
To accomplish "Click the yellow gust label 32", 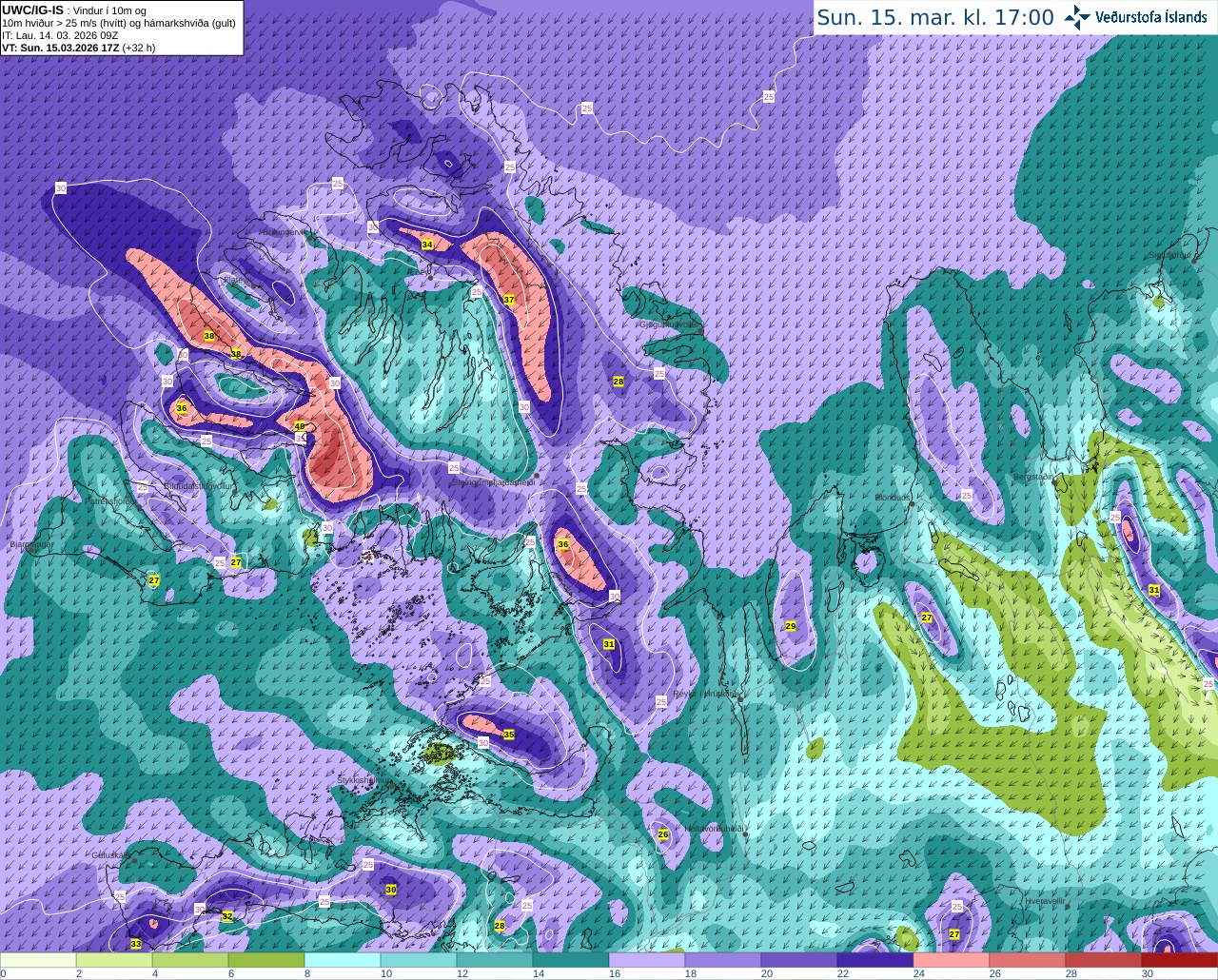I will pyautogui.click(x=226, y=916).
